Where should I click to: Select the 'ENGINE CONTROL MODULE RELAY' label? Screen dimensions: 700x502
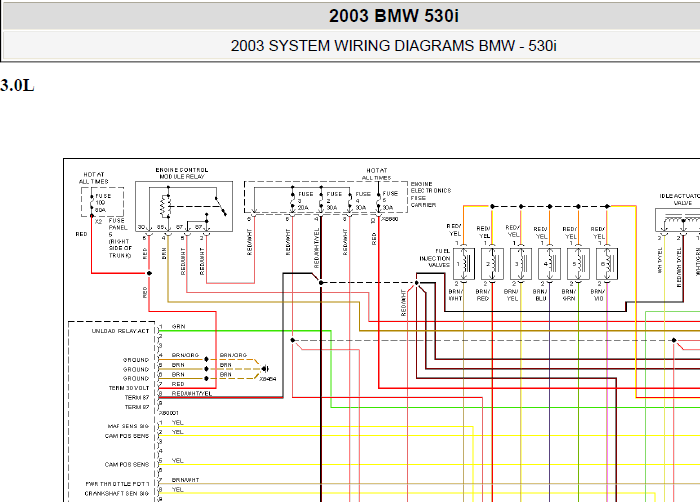pos(182,173)
